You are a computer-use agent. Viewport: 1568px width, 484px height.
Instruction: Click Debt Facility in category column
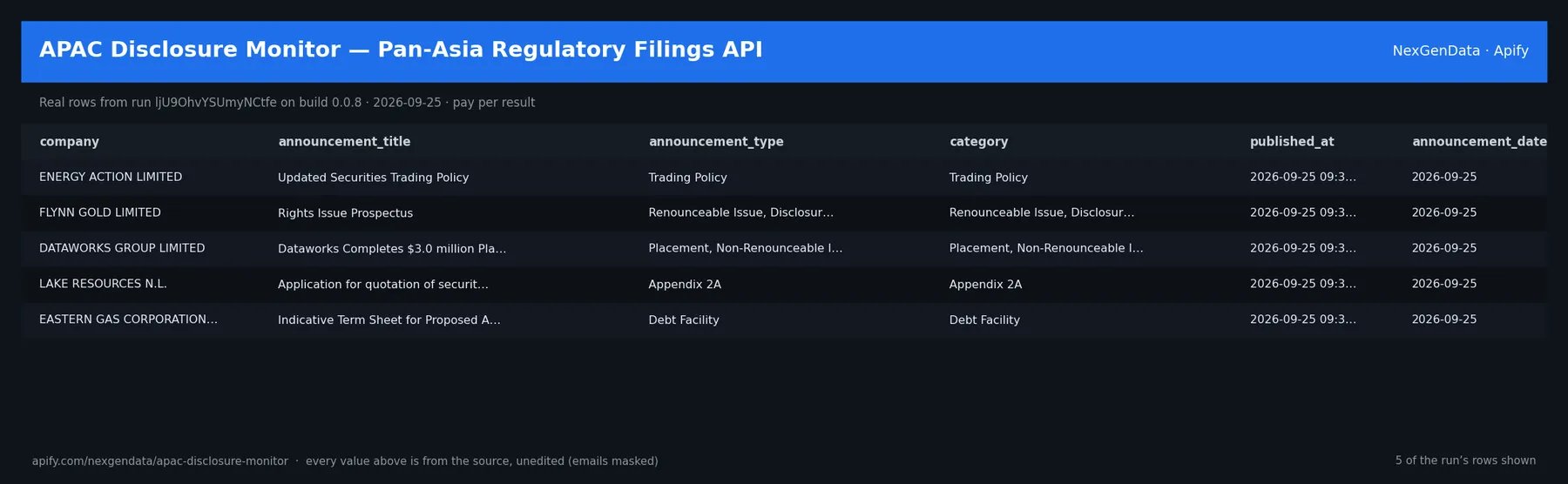point(984,320)
